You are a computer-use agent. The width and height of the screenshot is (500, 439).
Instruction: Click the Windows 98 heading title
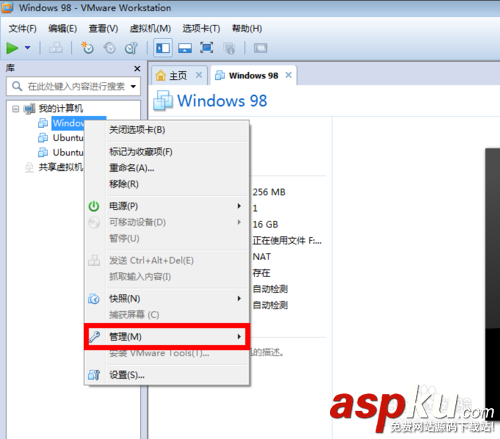[222, 101]
